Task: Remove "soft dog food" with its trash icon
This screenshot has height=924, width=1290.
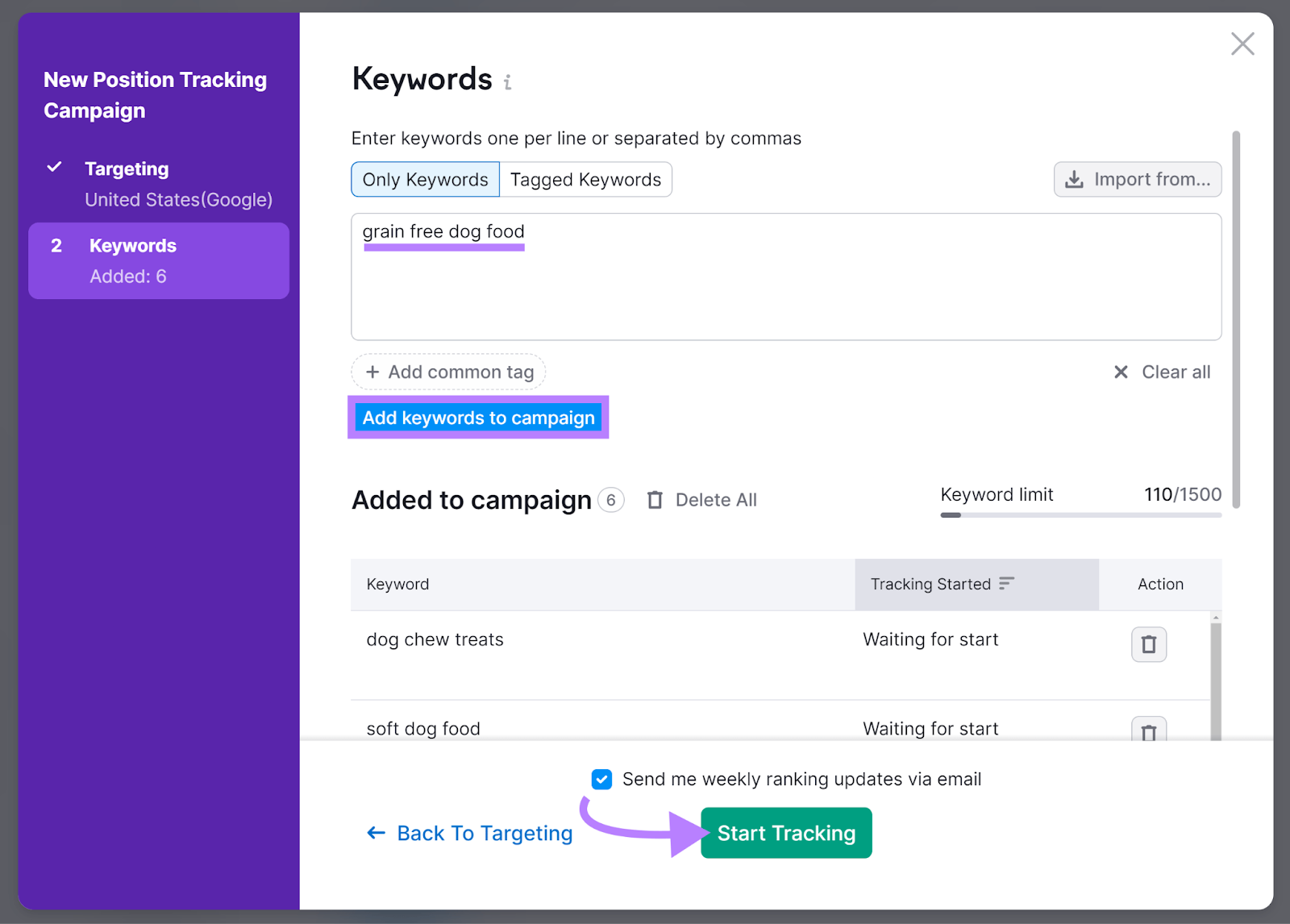Action: 1149,732
